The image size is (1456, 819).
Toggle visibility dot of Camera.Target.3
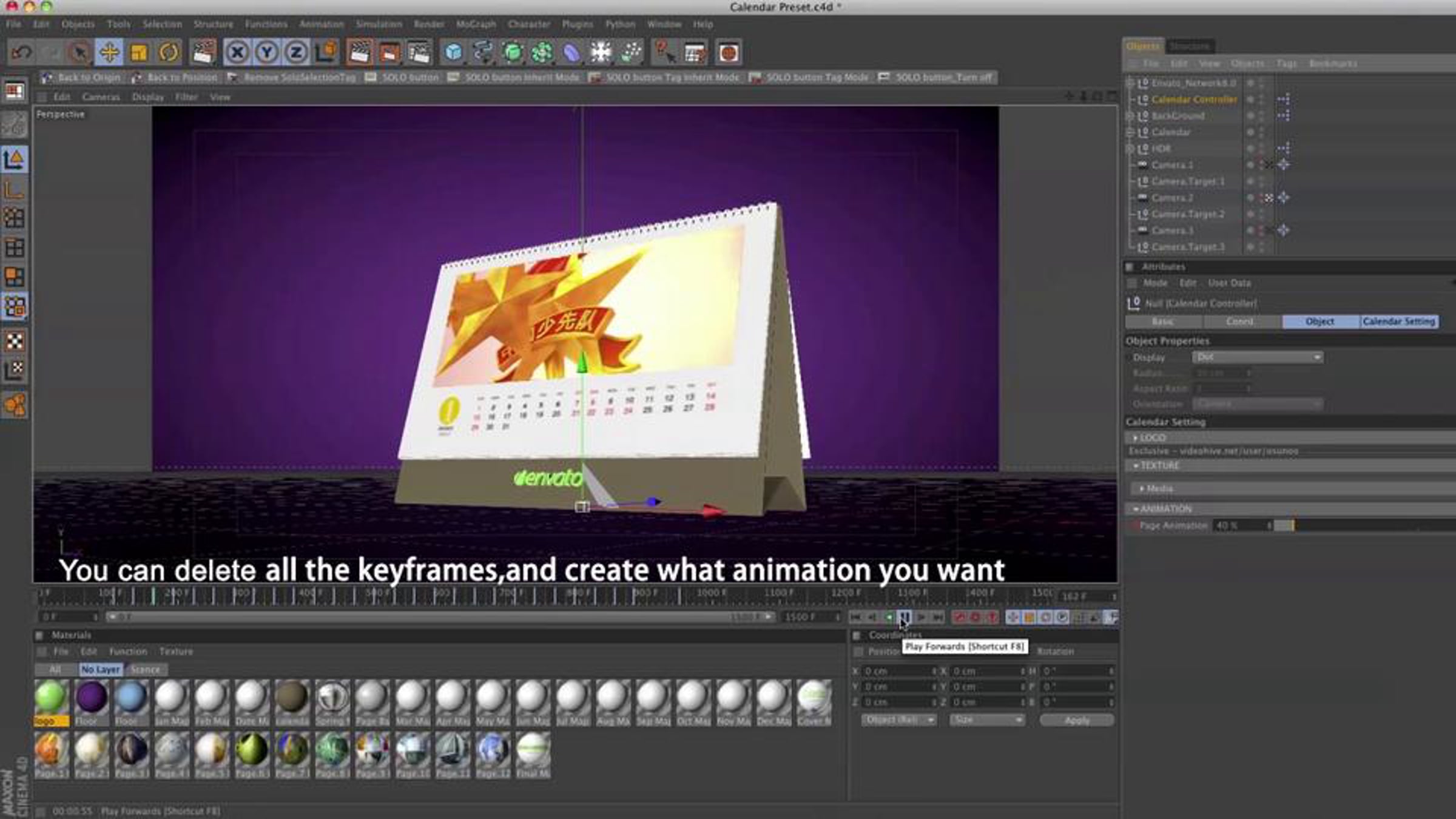pos(1250,247)
